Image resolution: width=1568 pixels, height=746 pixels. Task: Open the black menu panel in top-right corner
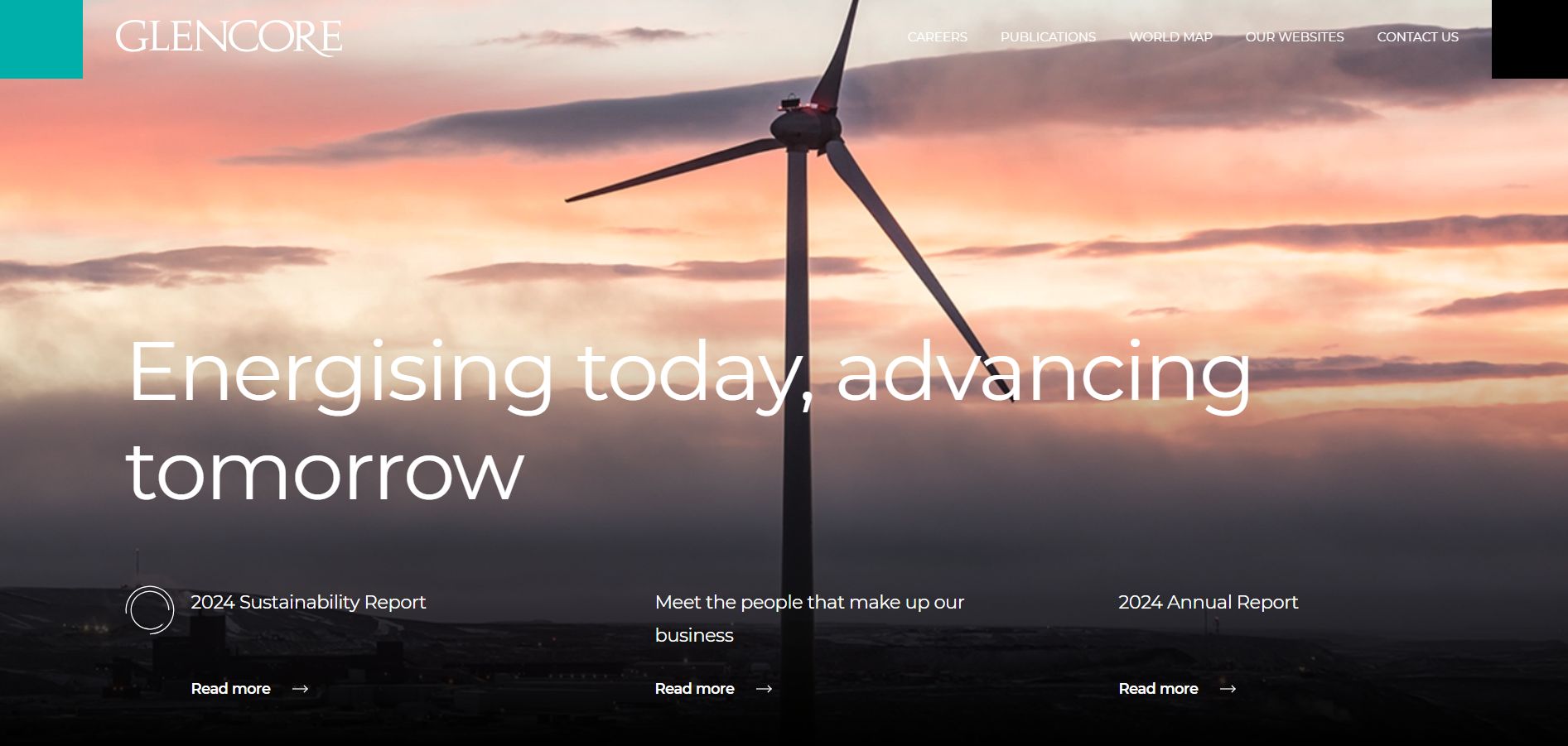[1529, 37]
